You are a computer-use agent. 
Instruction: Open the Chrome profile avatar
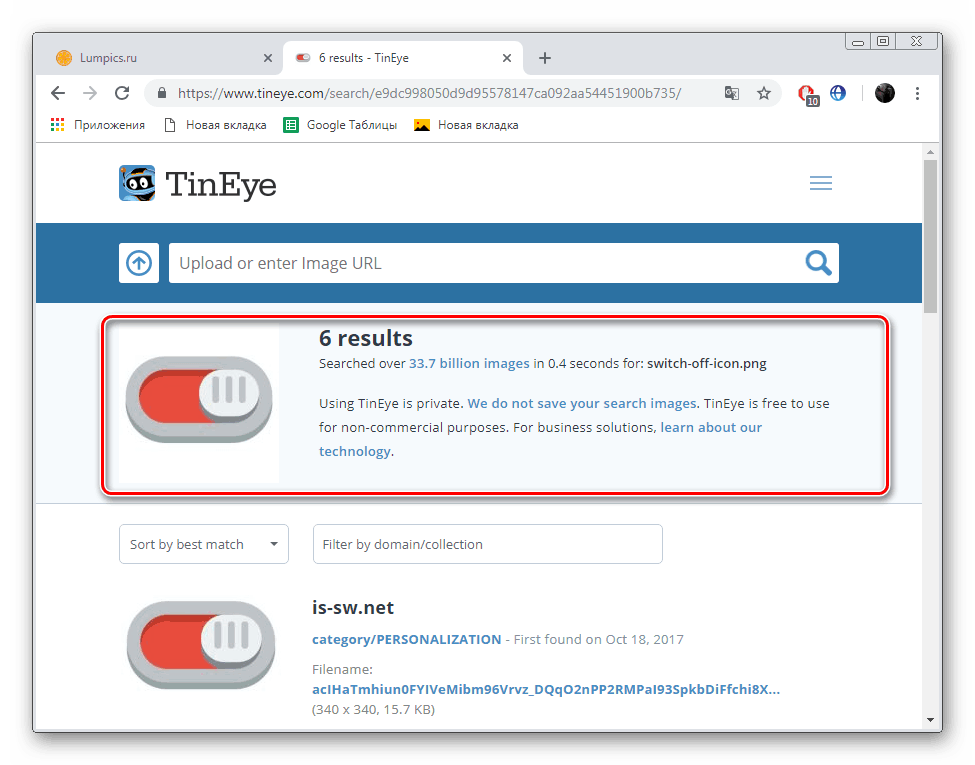point(885,93)
